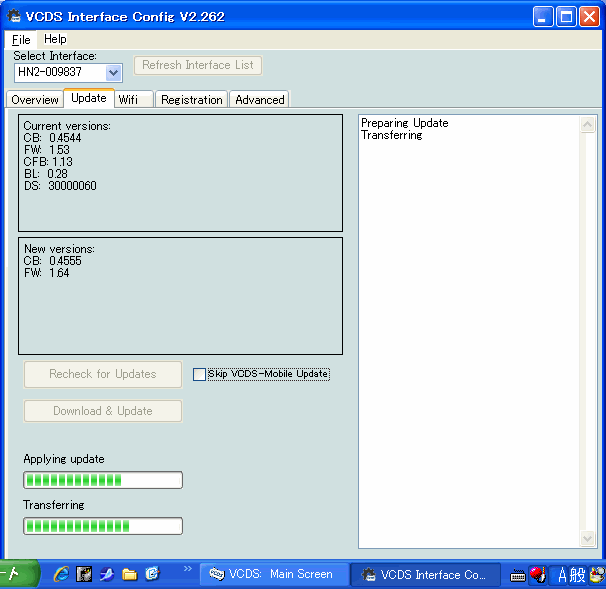The height and width of the screenshot is (589, 606).
Task: Click current 'FW: 1.53' version text
Action: click(x=46, y=150)
